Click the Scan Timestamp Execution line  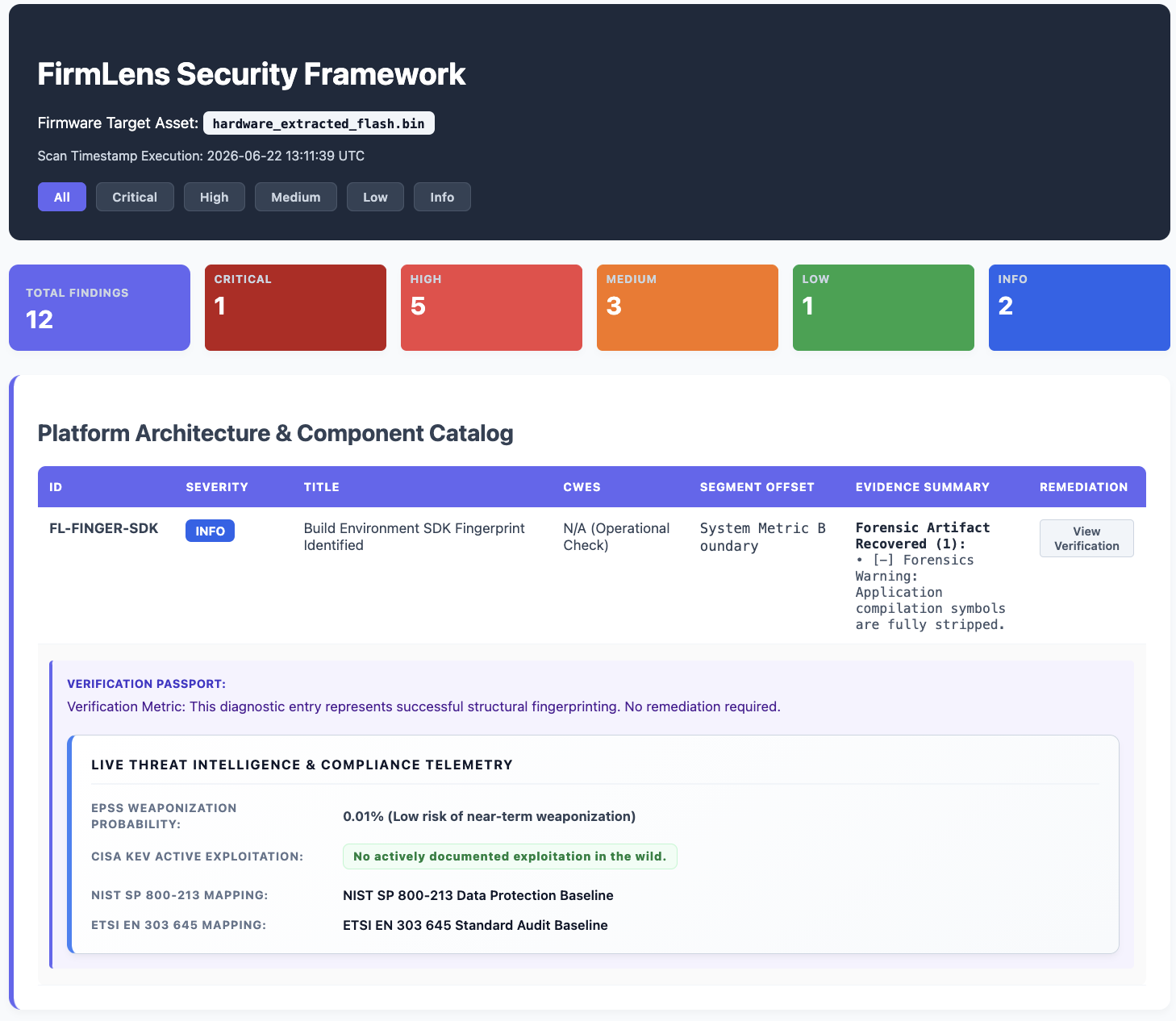pos(201,156)
